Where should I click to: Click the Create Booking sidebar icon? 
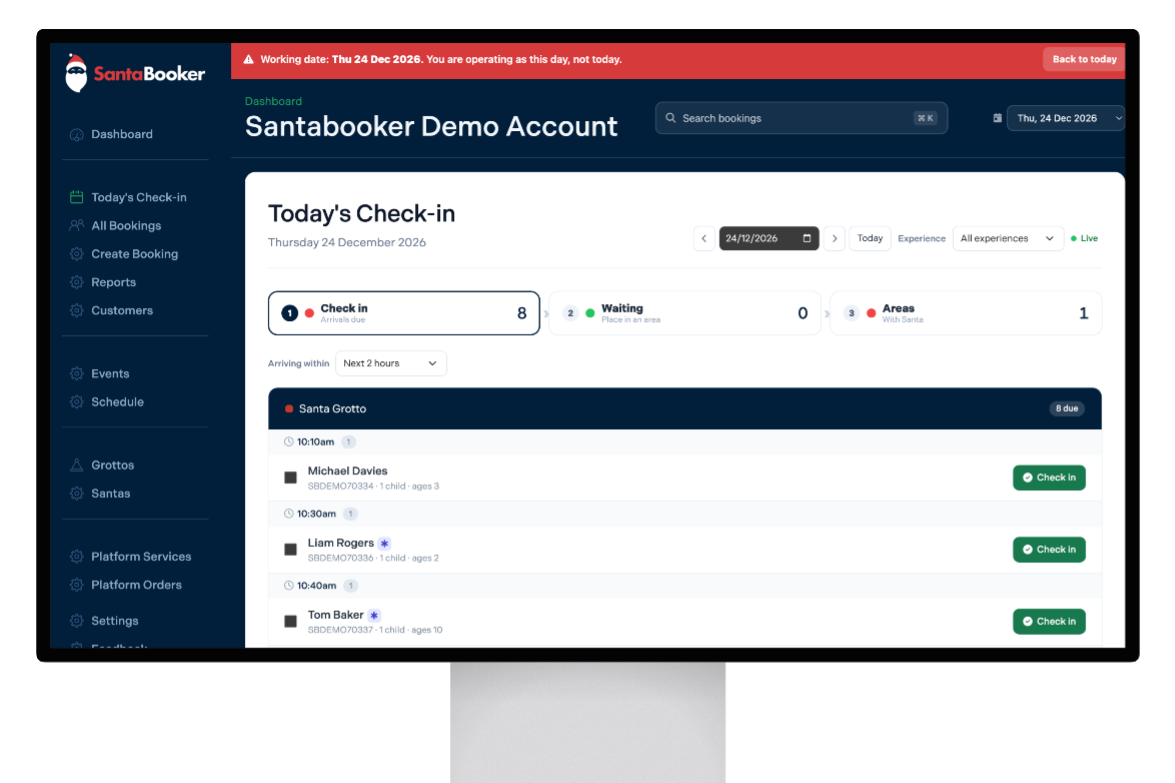coord(76,254)
